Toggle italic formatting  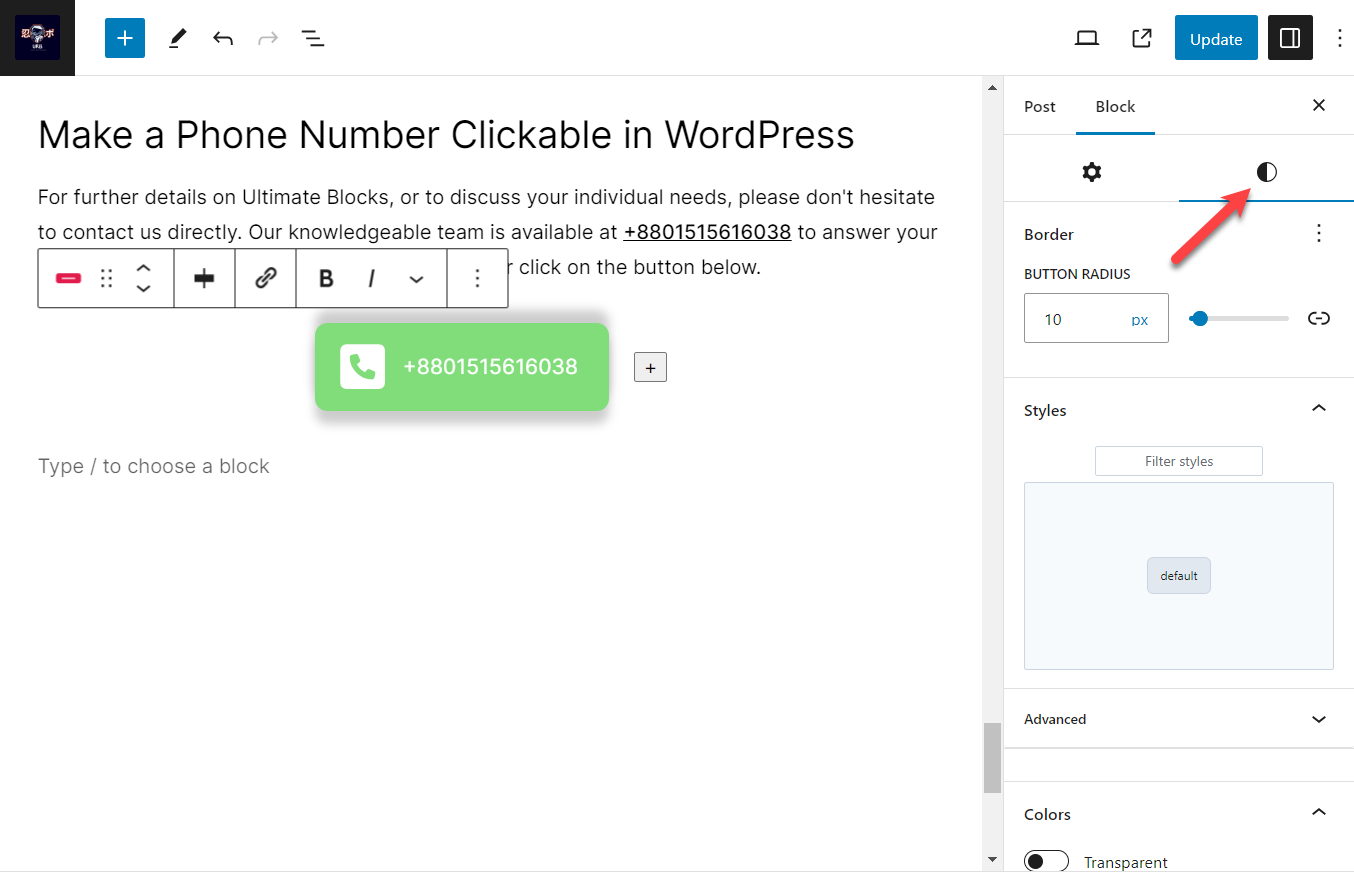371,278
